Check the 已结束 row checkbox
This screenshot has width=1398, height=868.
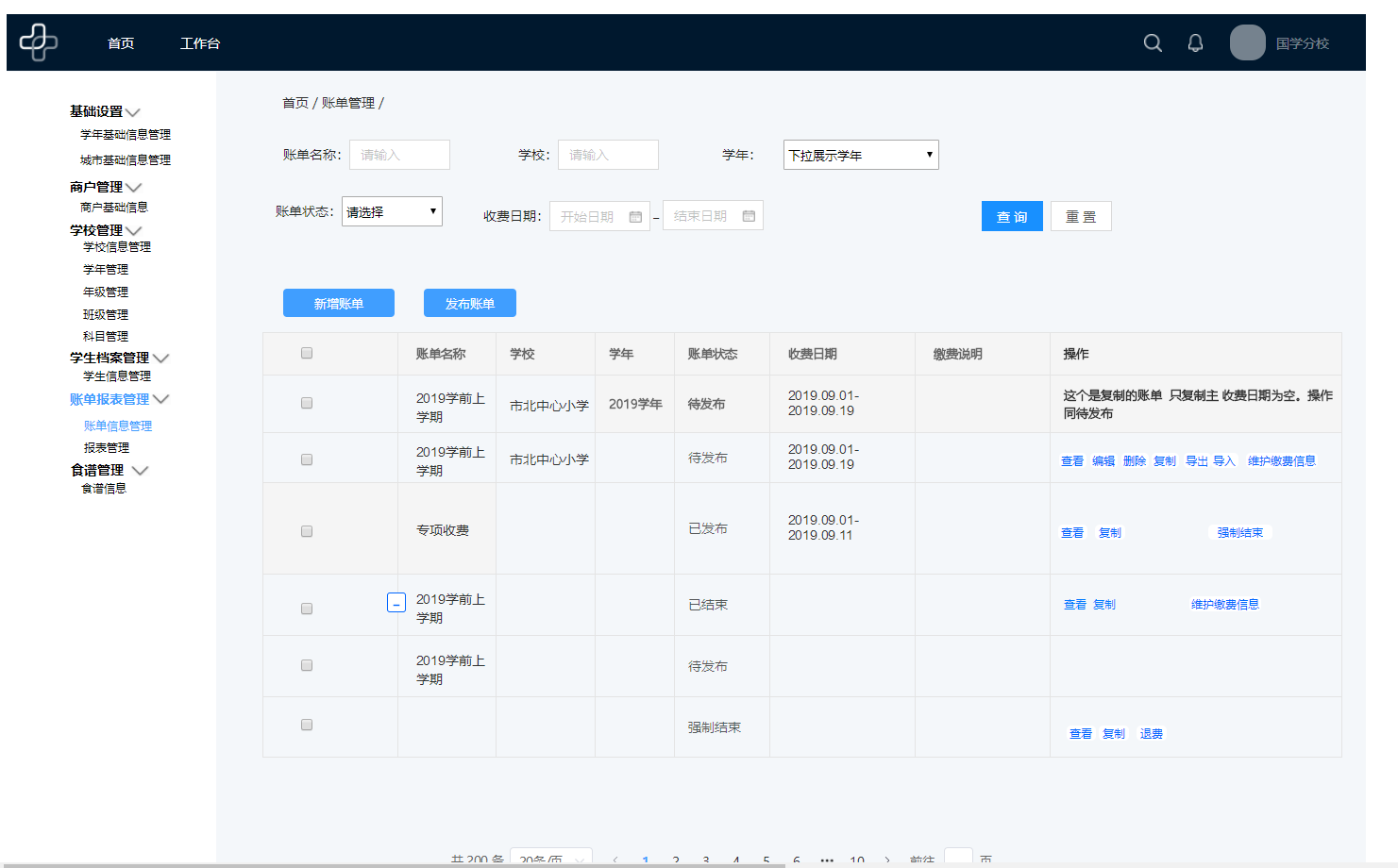pyautogui.click(x=307, y=609)
